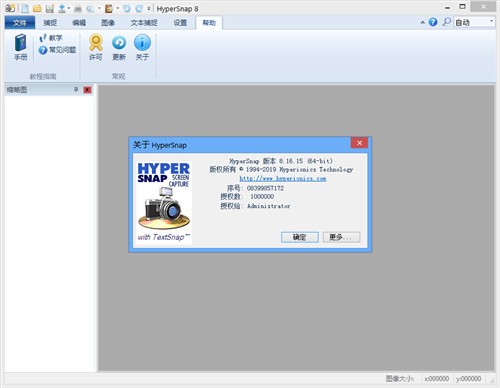Click the HyperSnap camera logo image
Screen dimensions: 500x388
[164, 203]
